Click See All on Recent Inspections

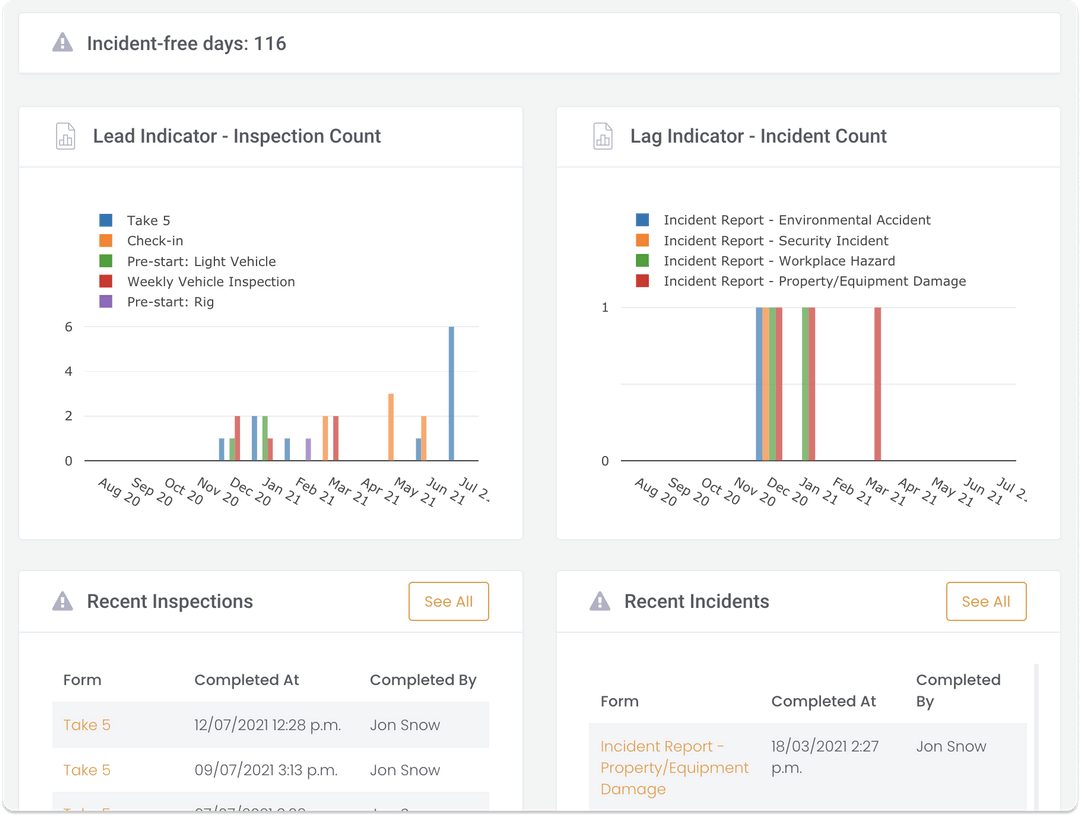pos(448,601)
